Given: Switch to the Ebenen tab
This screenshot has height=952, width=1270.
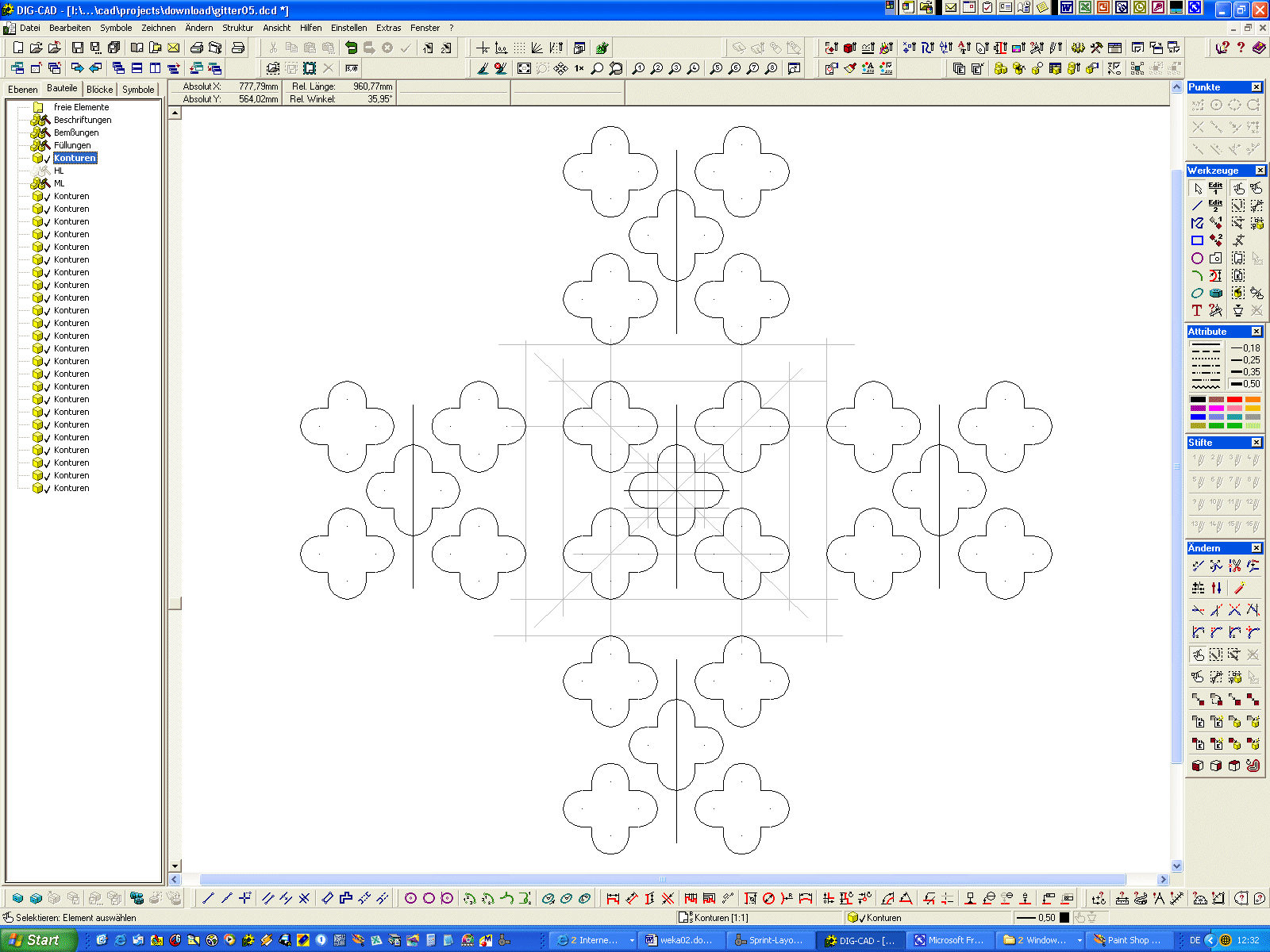Looking at the screenshot, I should point(23,90).
